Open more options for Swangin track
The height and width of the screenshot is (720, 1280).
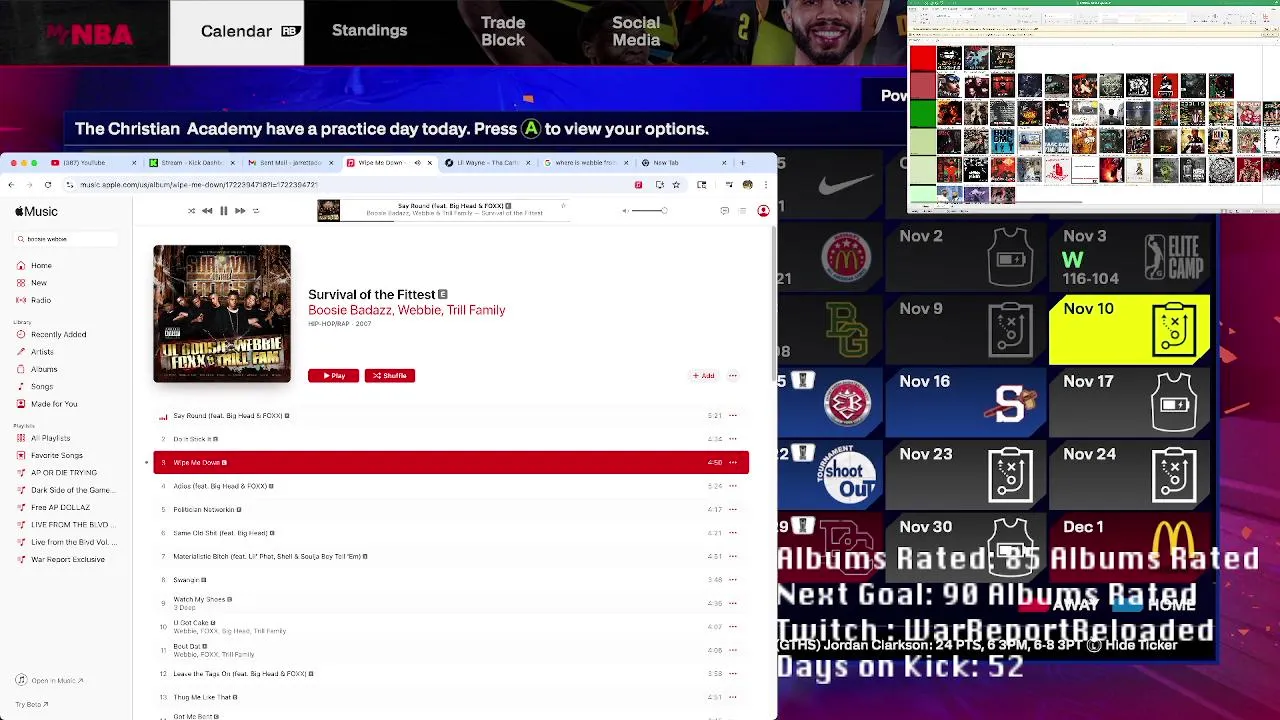pos(733,580)
